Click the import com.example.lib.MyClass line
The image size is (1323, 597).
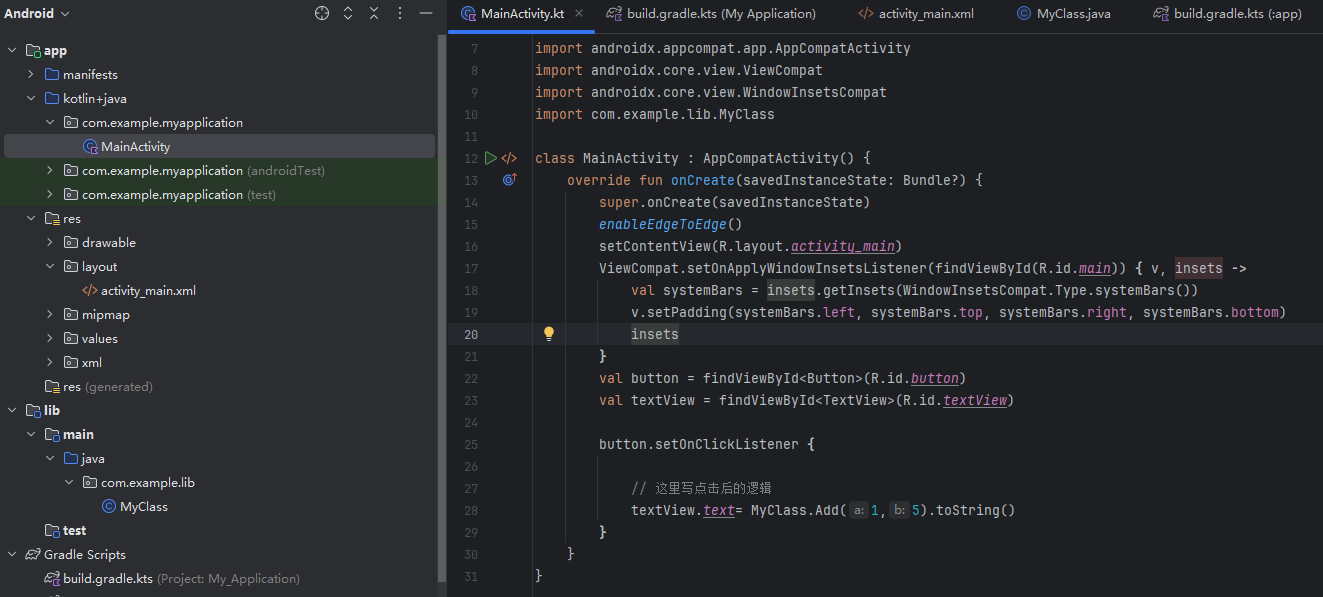click(655, 114)
